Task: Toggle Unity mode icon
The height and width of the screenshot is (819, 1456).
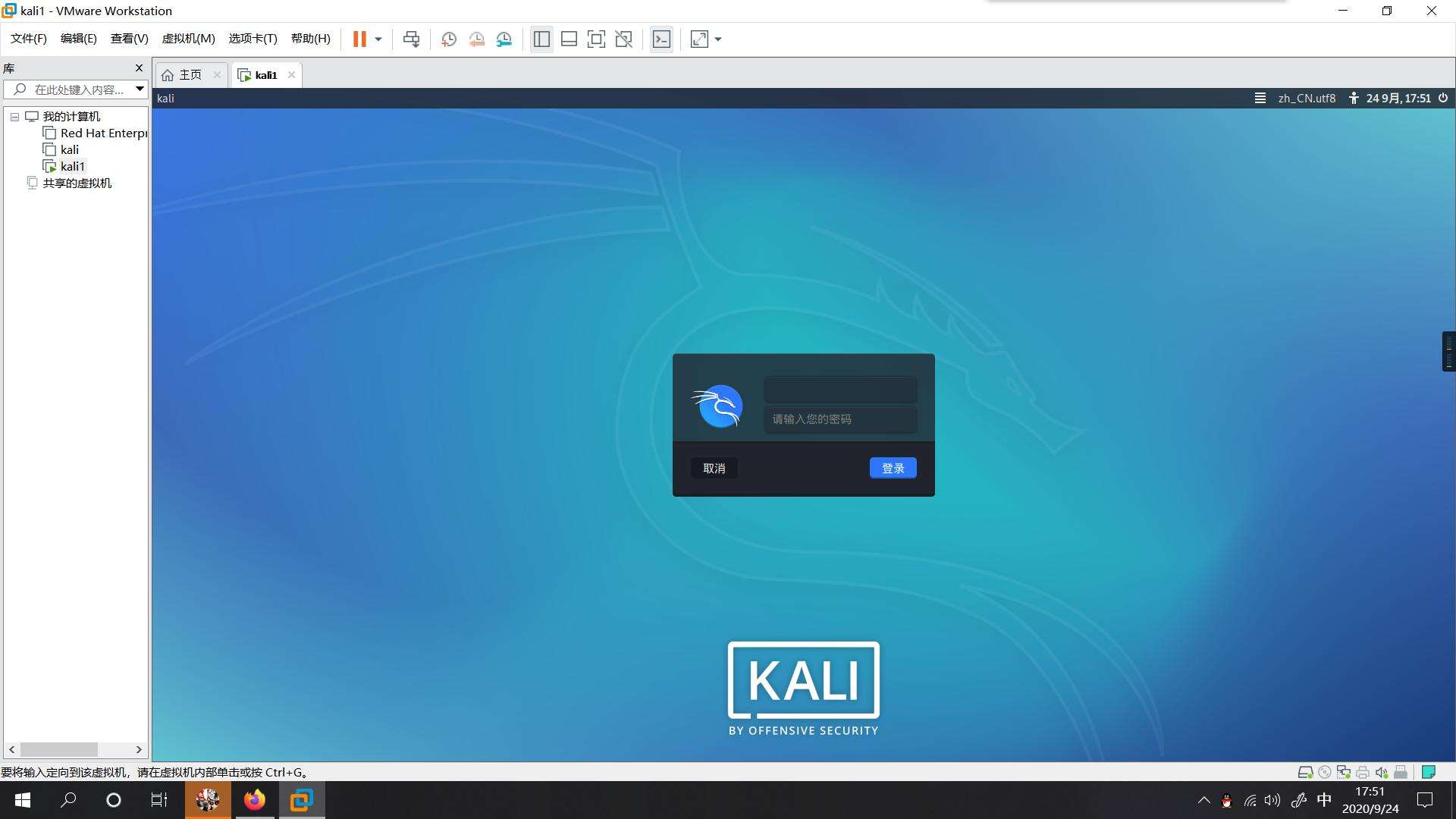Action: pyautogui.click(x=623, y=39)
